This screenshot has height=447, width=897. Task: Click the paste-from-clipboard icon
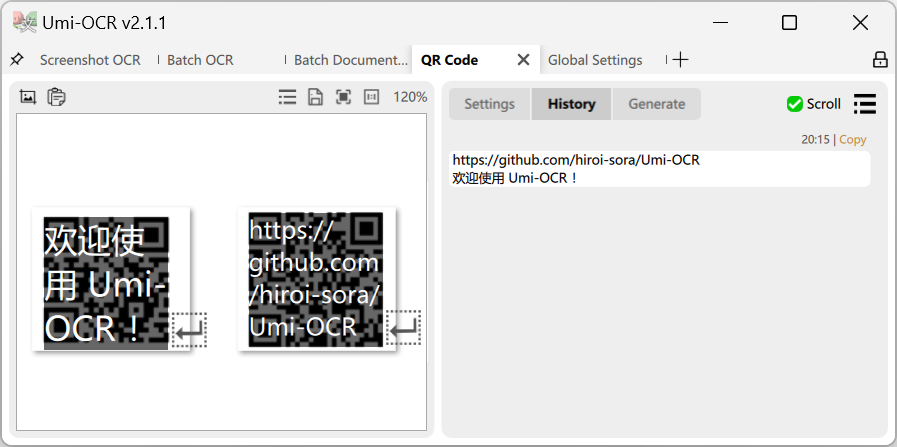pos(56,97)
